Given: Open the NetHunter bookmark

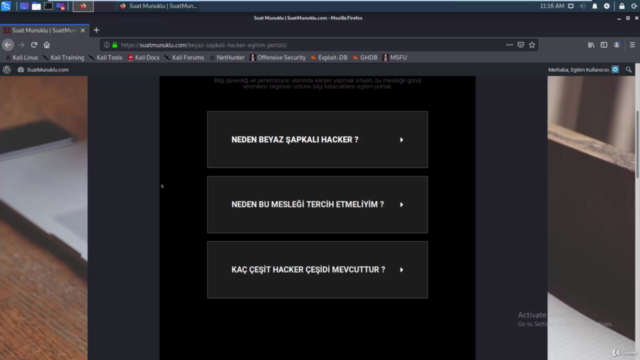Looking at the screenshot, I should pos(227,58).
